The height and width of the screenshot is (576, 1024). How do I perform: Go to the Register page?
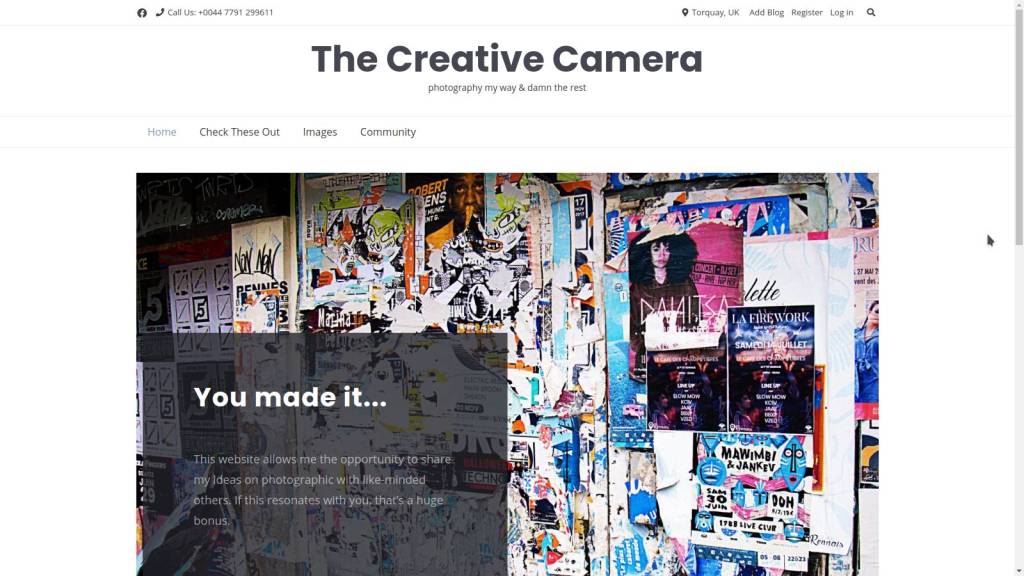pos(807,12)
